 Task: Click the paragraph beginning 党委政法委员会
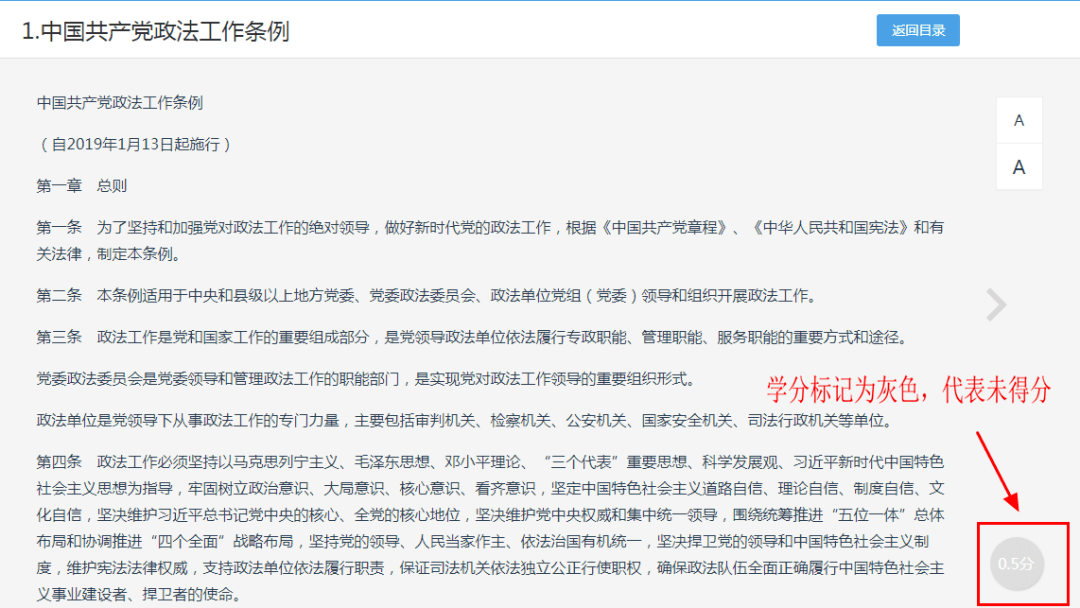[x=366, y=379]
